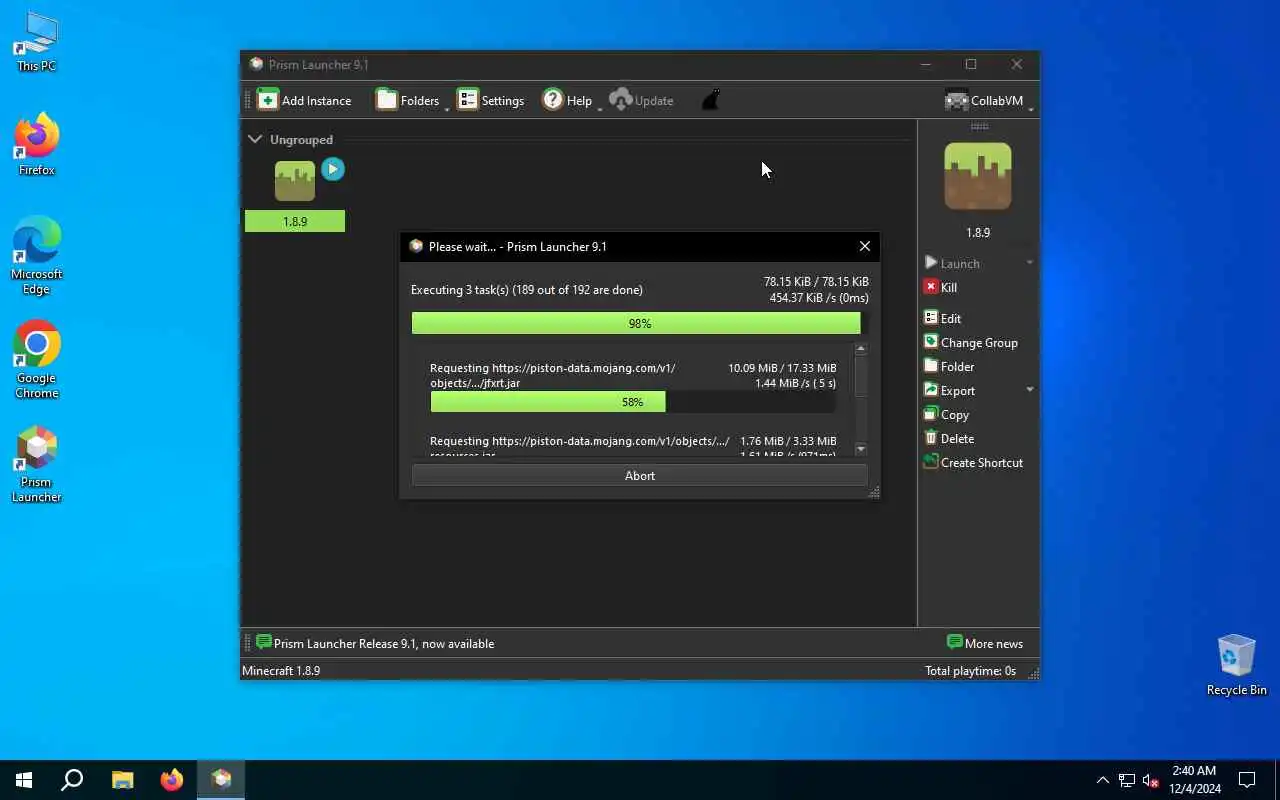
Task: Click Edit in the instance sidebar
Action: pos(943,318)
